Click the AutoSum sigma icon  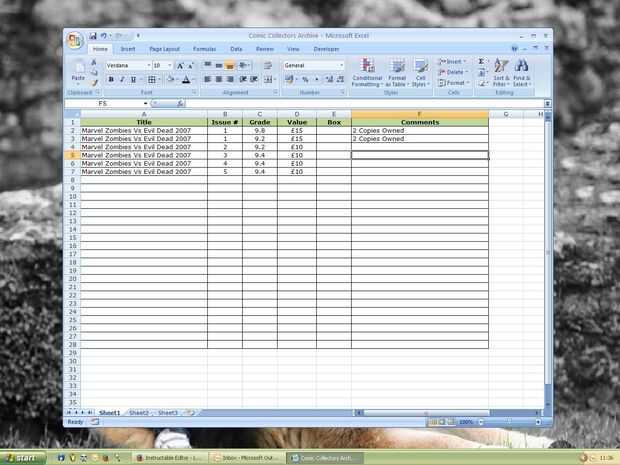[481, 61]
